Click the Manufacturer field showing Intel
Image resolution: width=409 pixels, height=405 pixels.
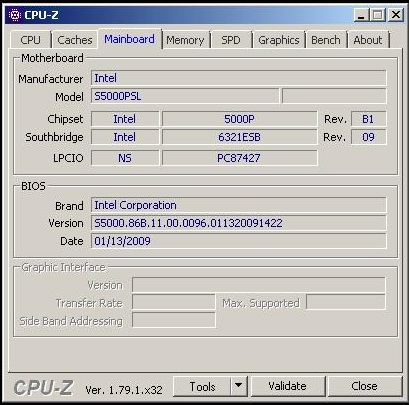click(238, 78)
